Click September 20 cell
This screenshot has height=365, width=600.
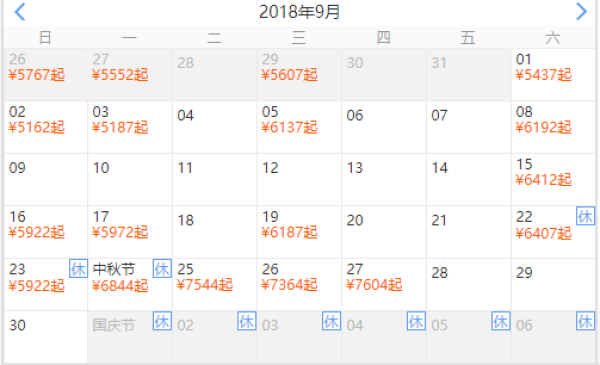(384, 232)
